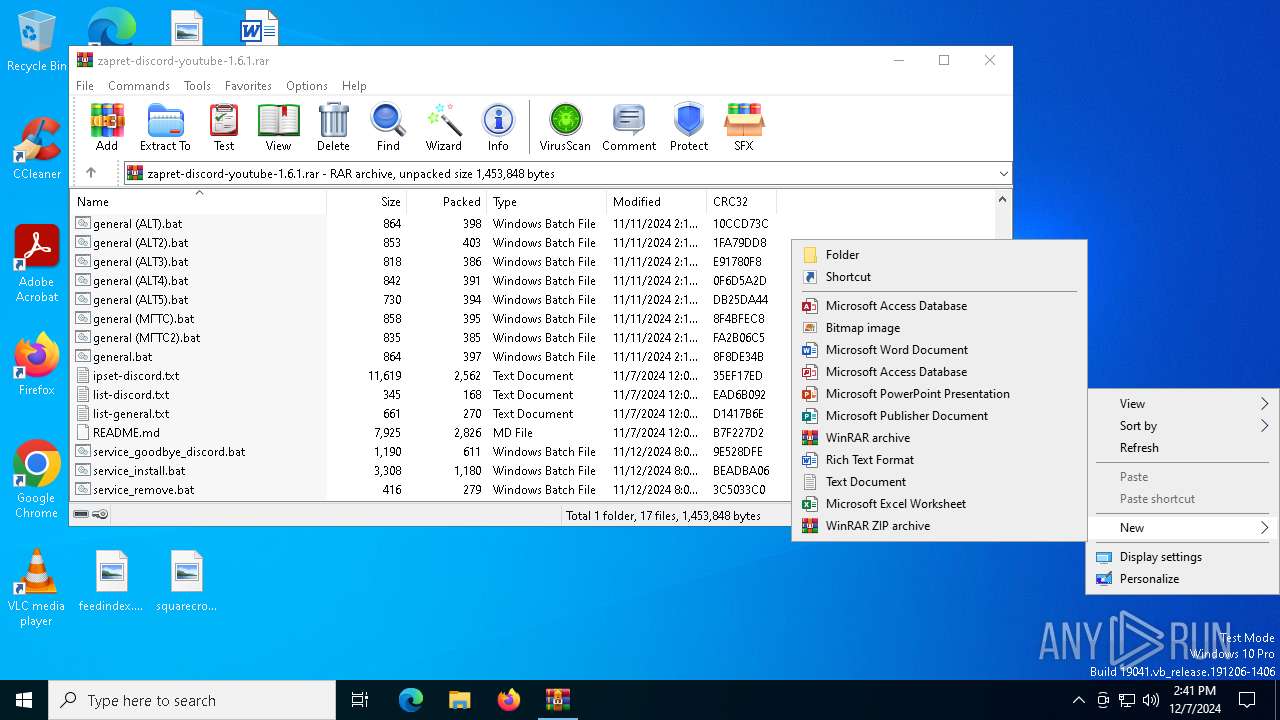Open the Tools menu
The image size is (1280, 720).
tap(197, 86)
